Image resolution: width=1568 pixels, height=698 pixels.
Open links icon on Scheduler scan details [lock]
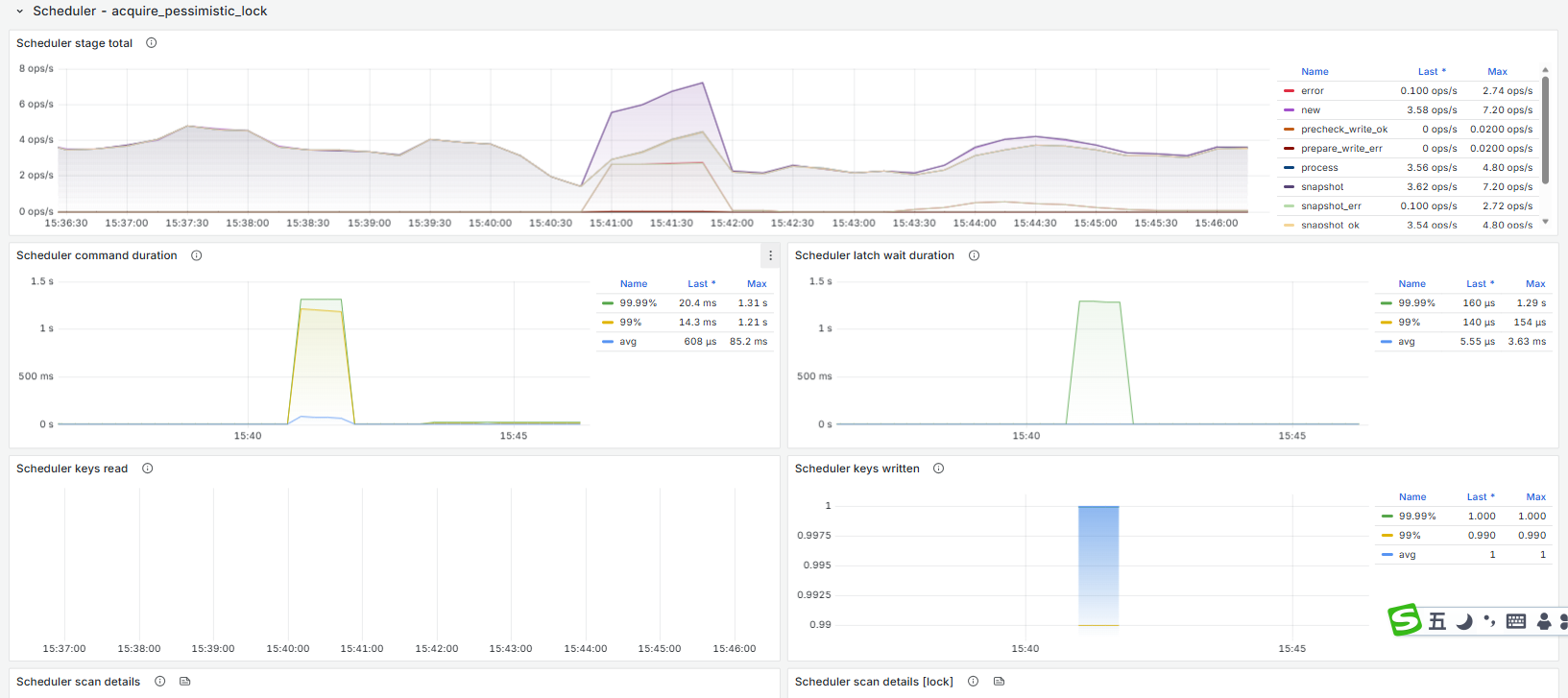999,682
